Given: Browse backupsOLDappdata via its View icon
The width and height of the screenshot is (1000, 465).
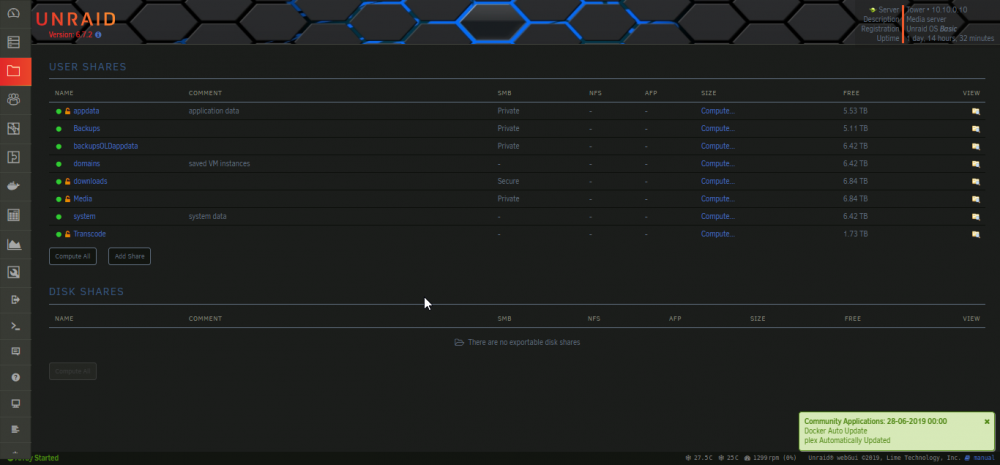Looking at the screenshot, I should pyautogui.click(x=975, y=146).
